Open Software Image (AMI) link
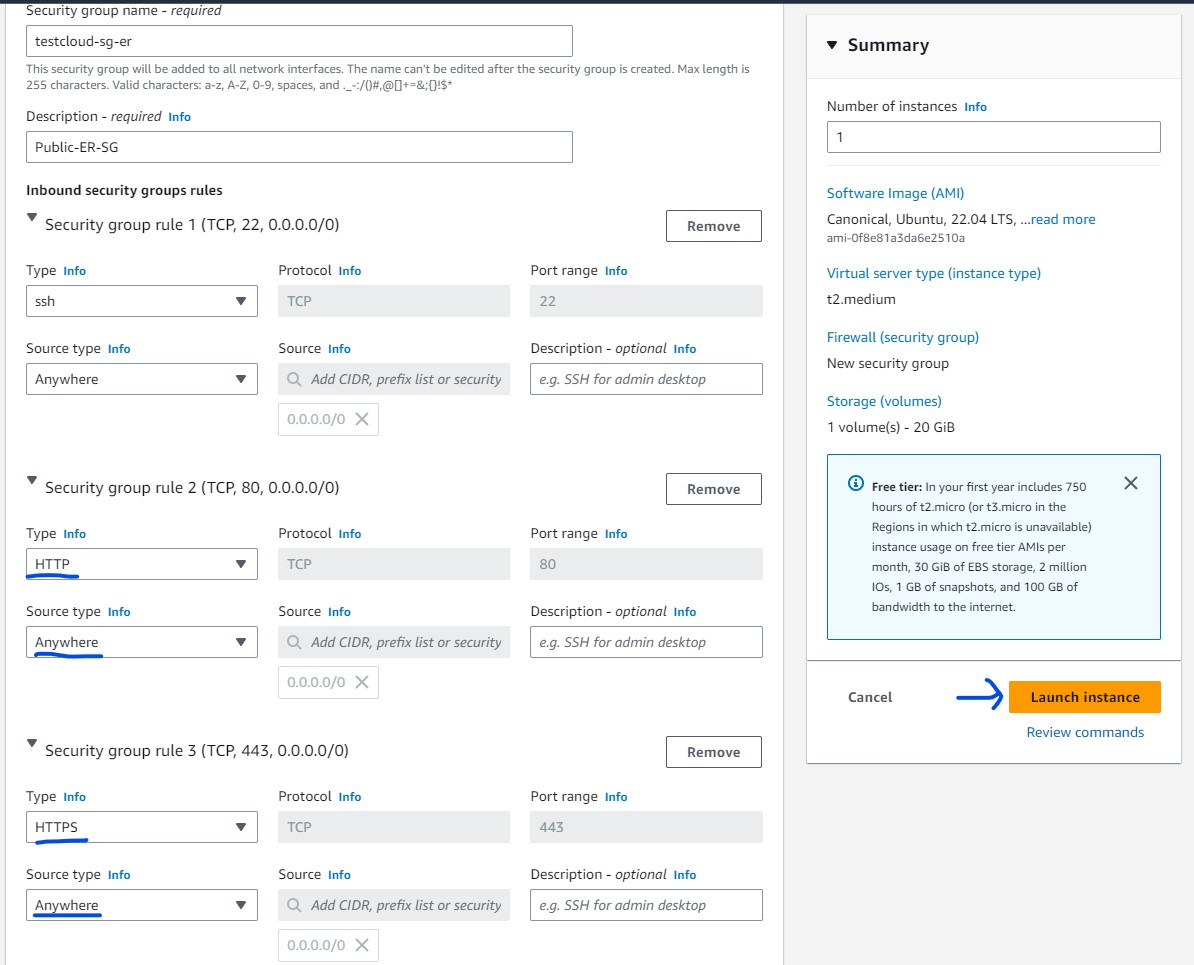 point(895,193)
